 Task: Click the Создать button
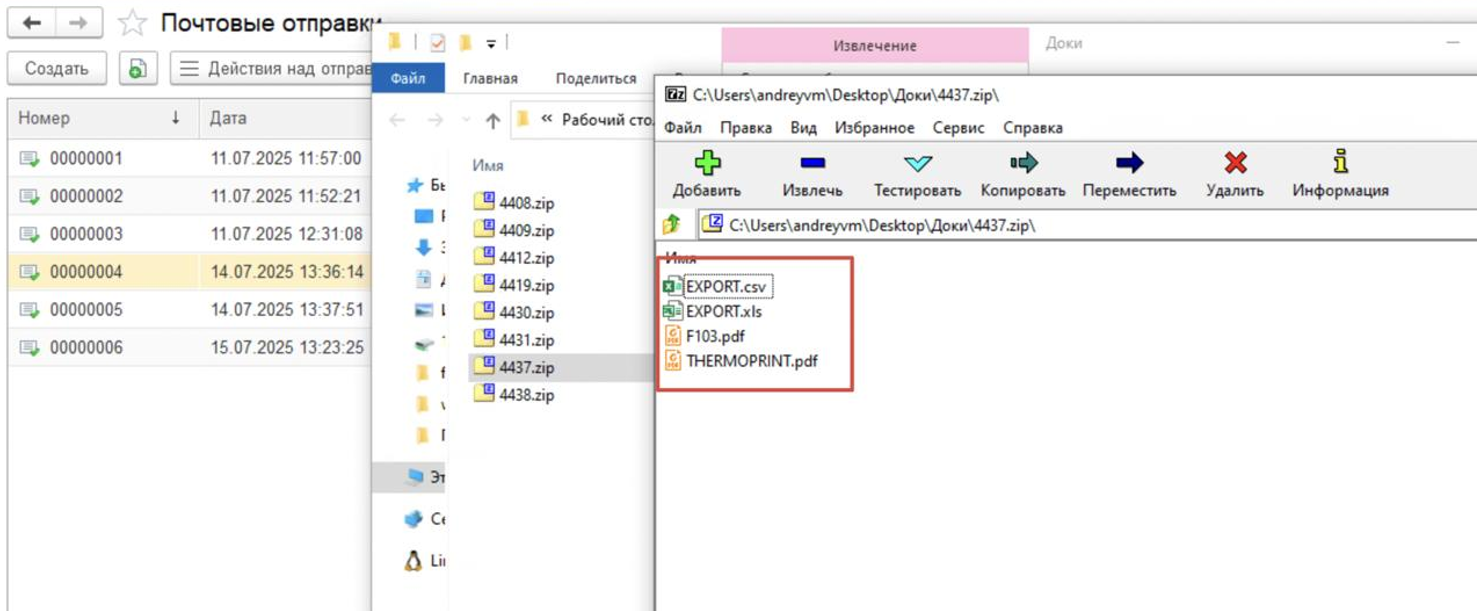(x=57, y=69)
